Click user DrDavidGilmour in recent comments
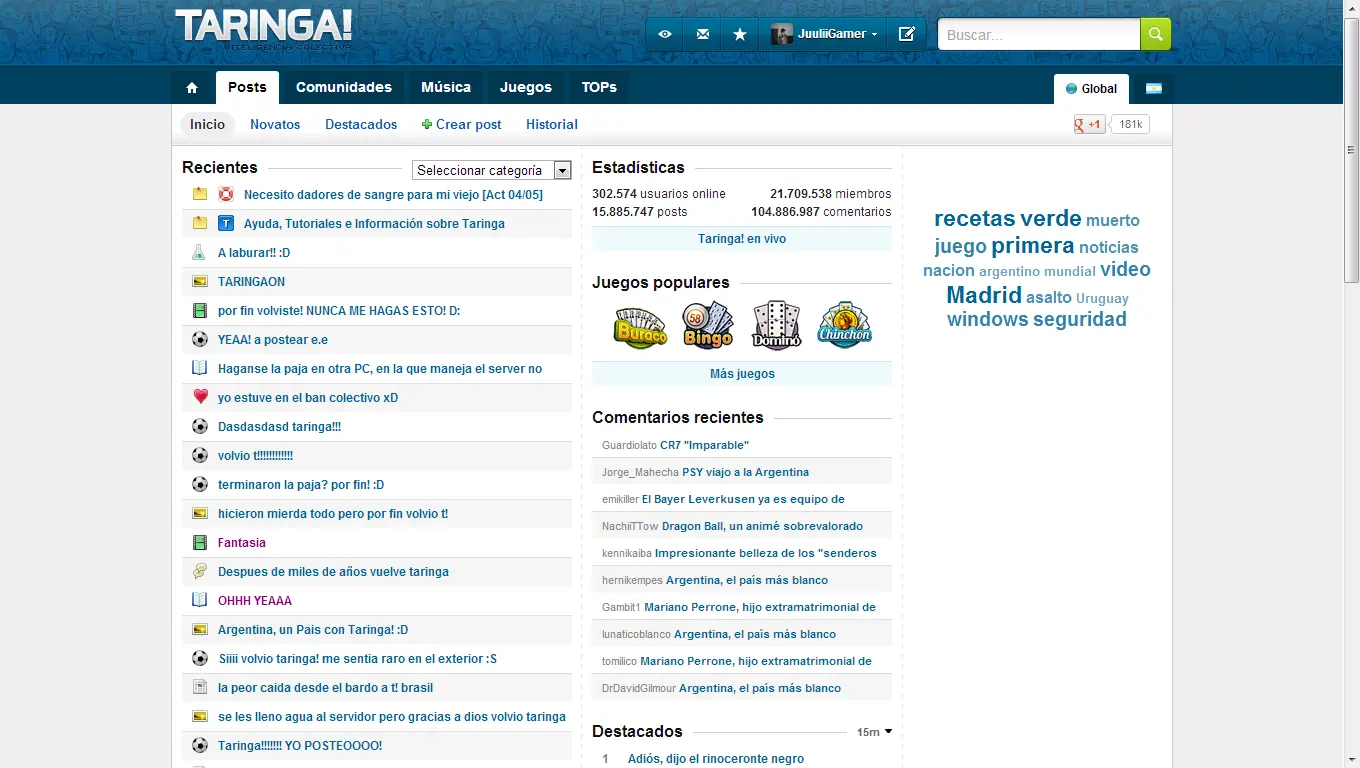 click(x=638, y=688)
